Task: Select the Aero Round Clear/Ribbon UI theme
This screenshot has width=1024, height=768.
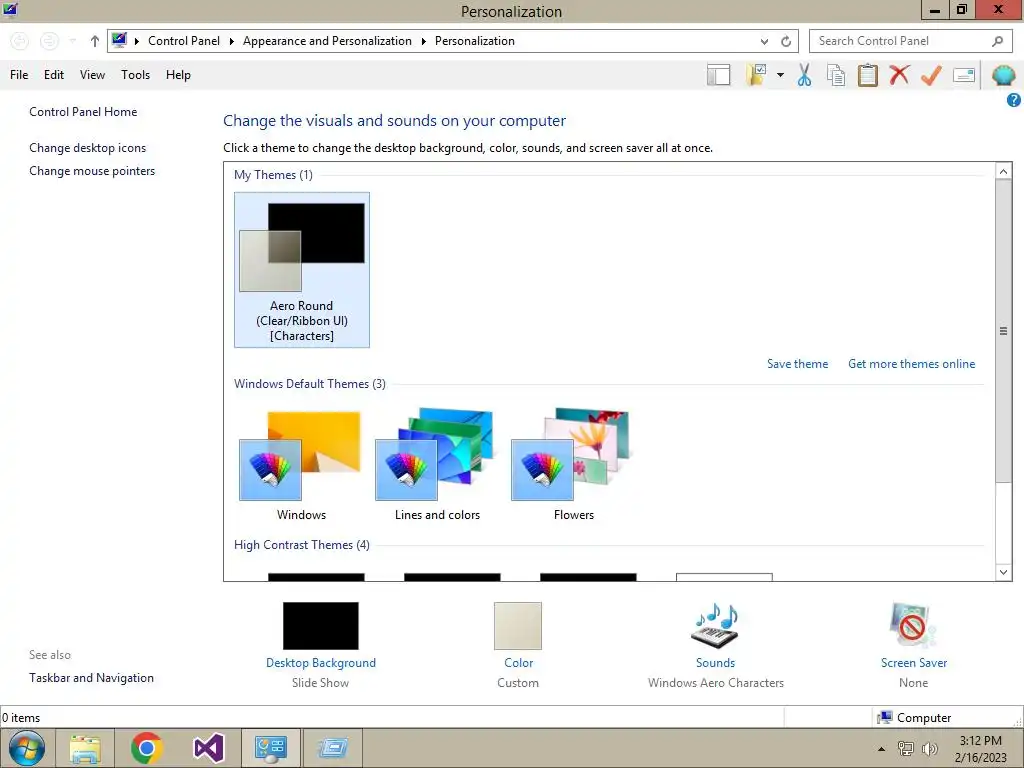Action: [x=302, y=270]
